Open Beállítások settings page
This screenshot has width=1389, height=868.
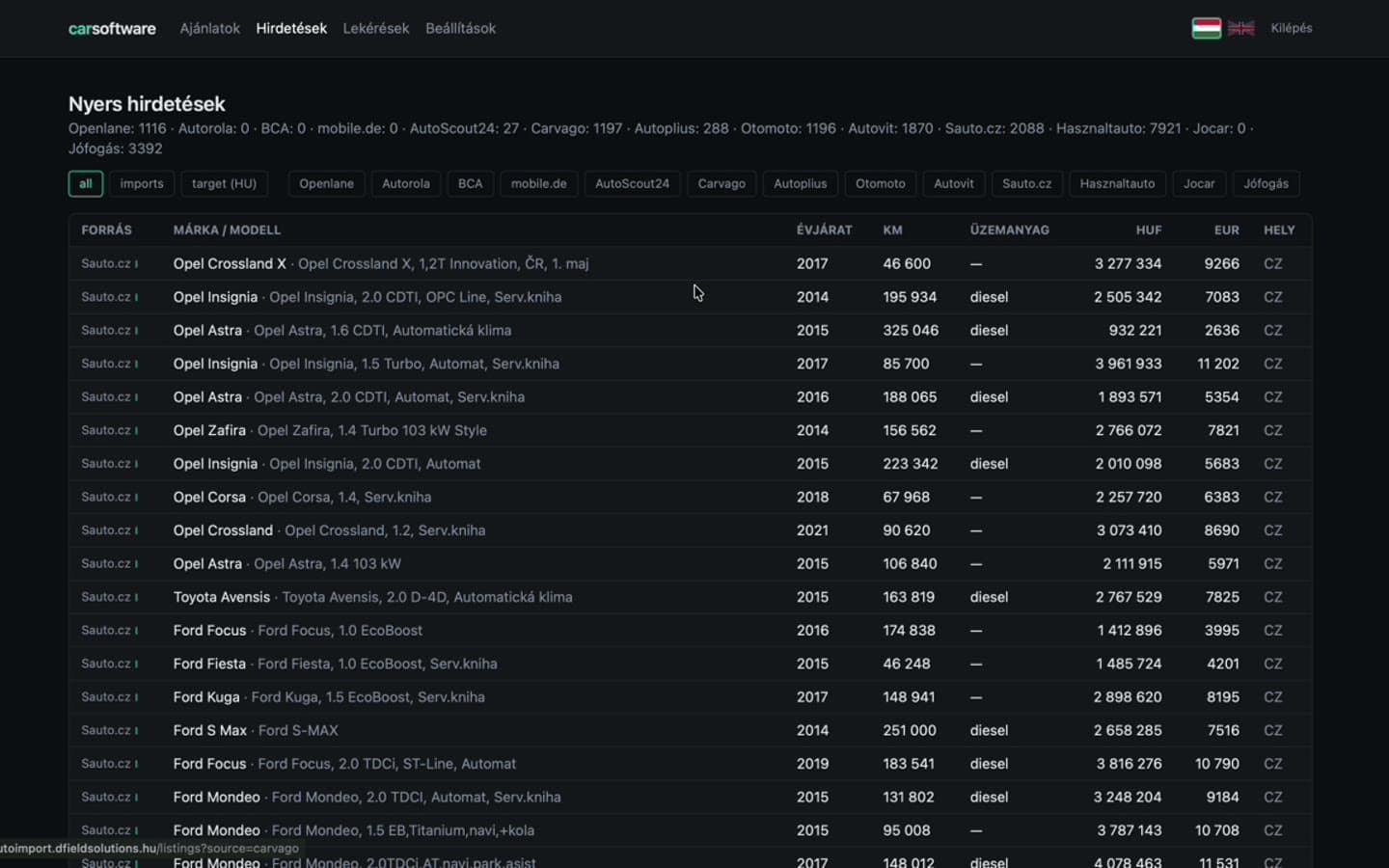pos(460,29)
